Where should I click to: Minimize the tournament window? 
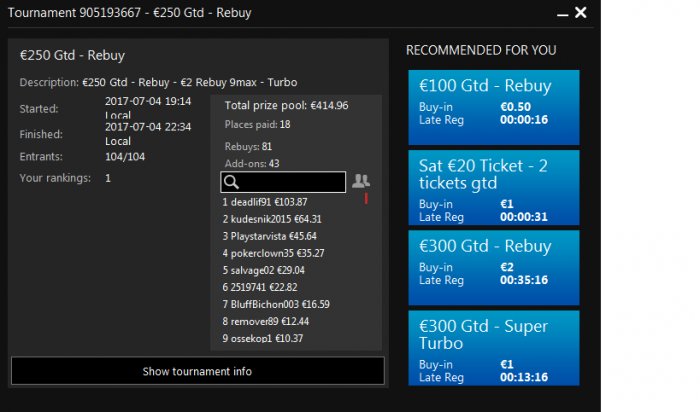(559, 13)
